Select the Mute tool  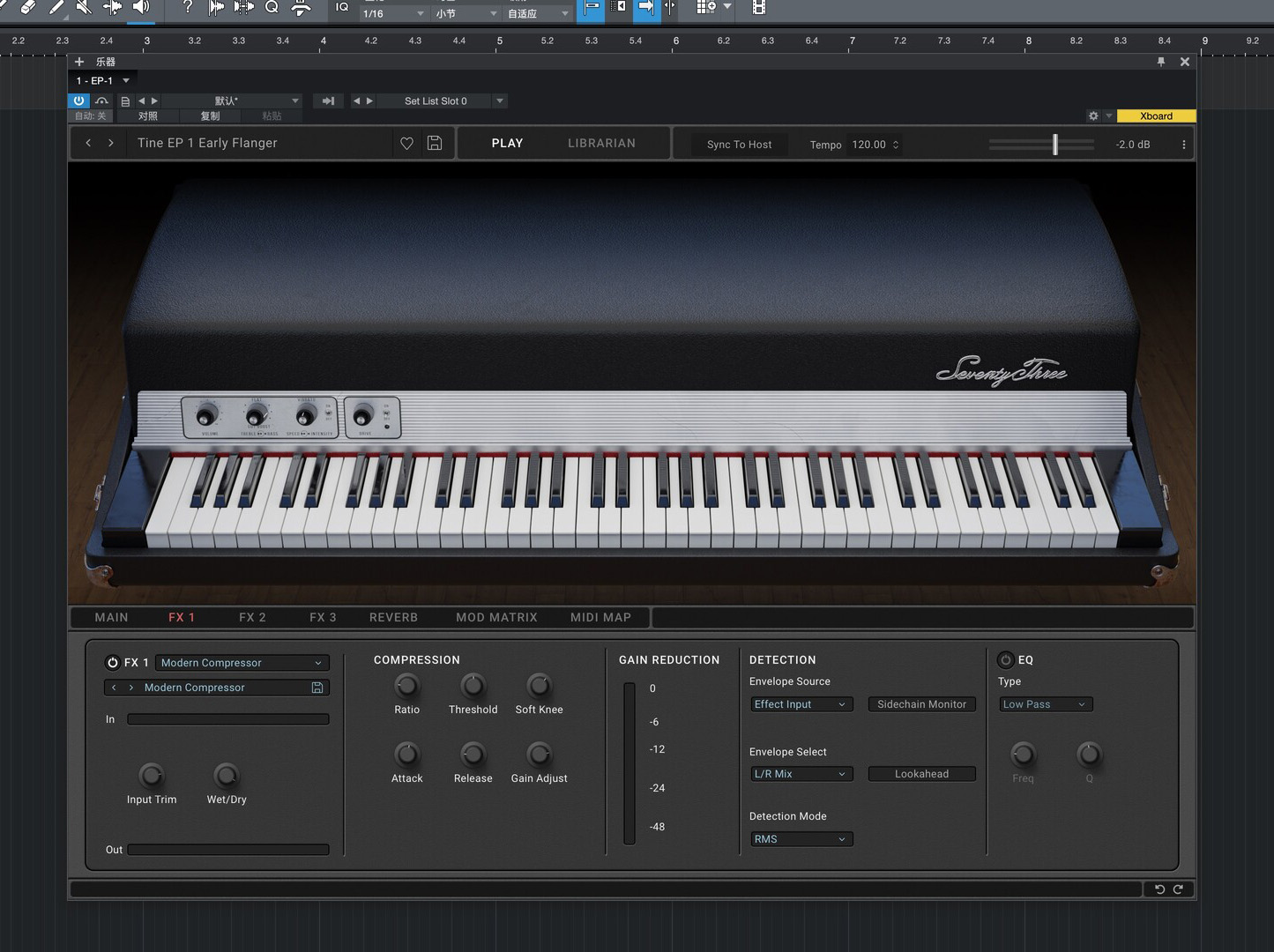point(84,7)
